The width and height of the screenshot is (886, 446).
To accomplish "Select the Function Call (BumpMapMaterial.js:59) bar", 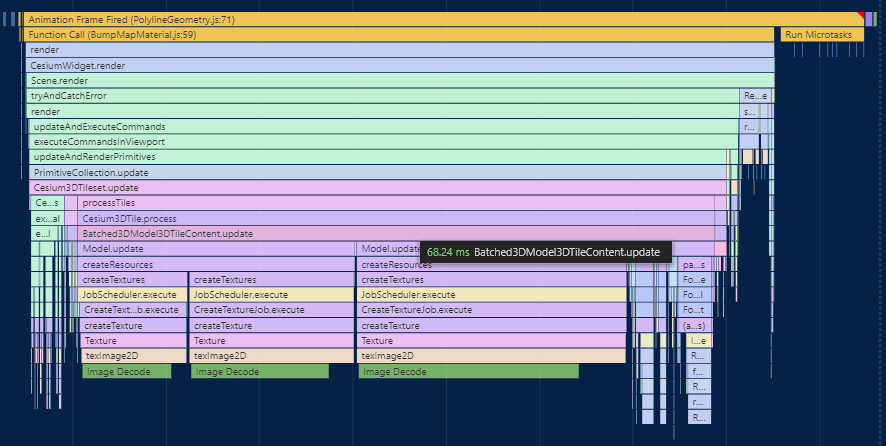I will point(399,35).
